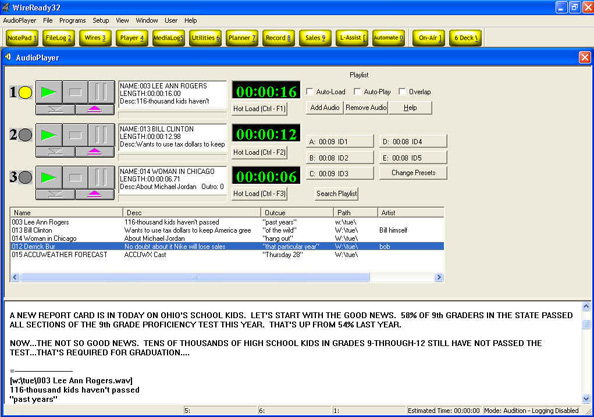594x417 pixels.
Task: Click script text scroll down arrow
Action: pyautogui.click(x=586, y=399)
